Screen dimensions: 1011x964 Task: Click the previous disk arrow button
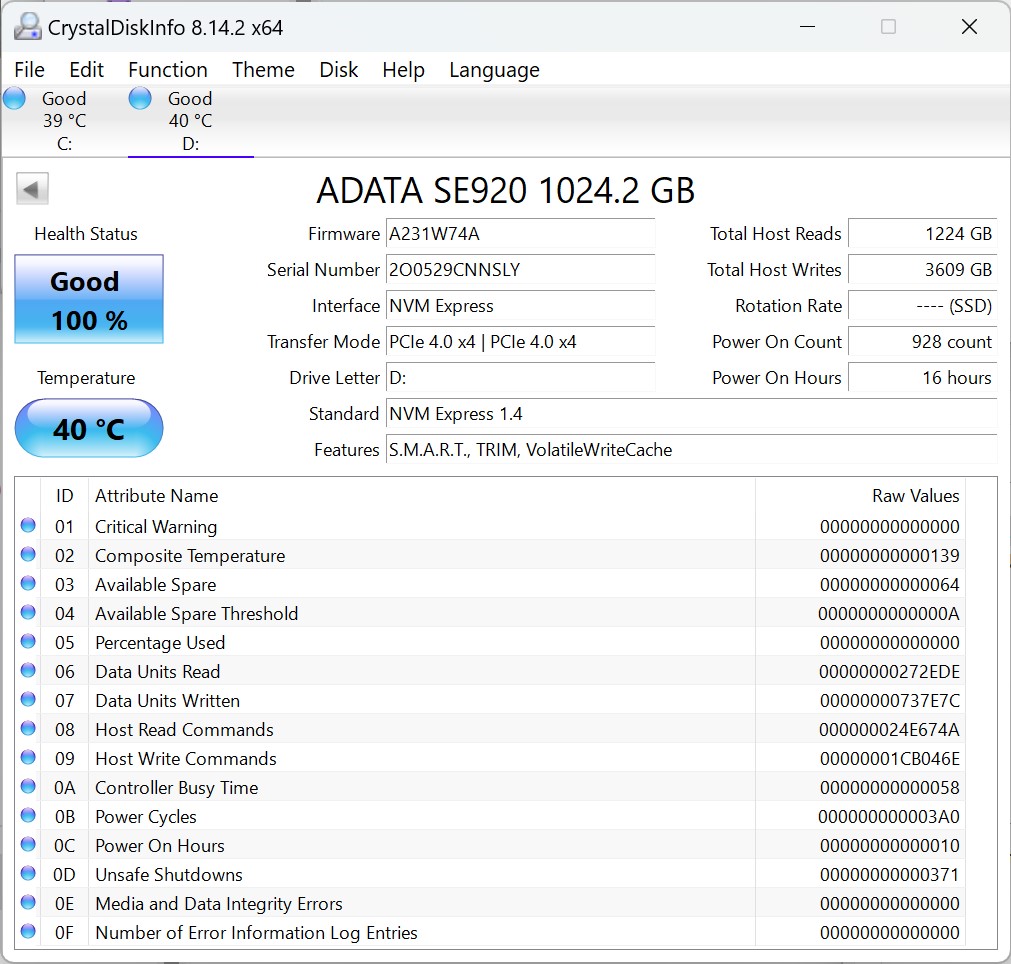click(x=33, y=189)
